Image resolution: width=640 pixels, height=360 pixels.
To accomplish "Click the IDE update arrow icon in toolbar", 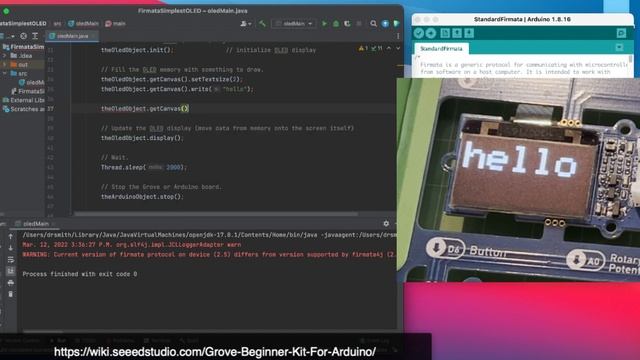I will [385, 24].
